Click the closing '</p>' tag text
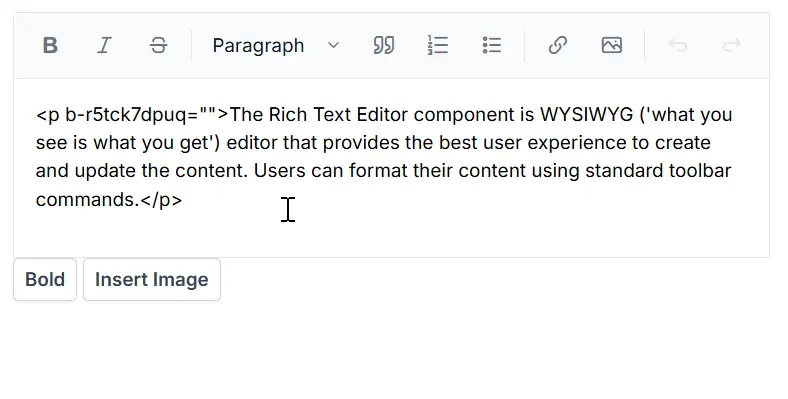The image size is (788, 399). pyautogui.click(x=161, y=200)
